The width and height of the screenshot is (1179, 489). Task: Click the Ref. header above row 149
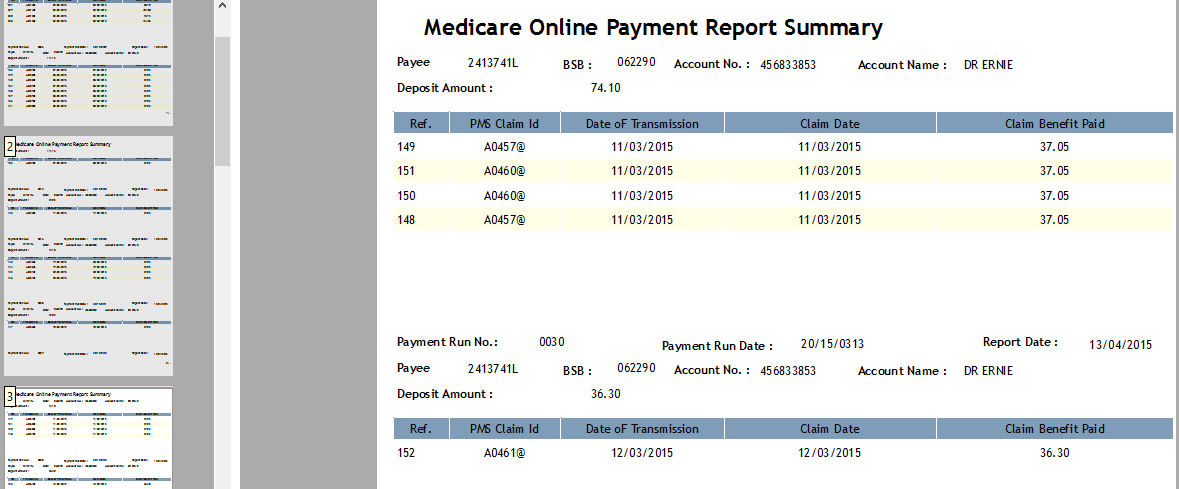tap(421, 123)
